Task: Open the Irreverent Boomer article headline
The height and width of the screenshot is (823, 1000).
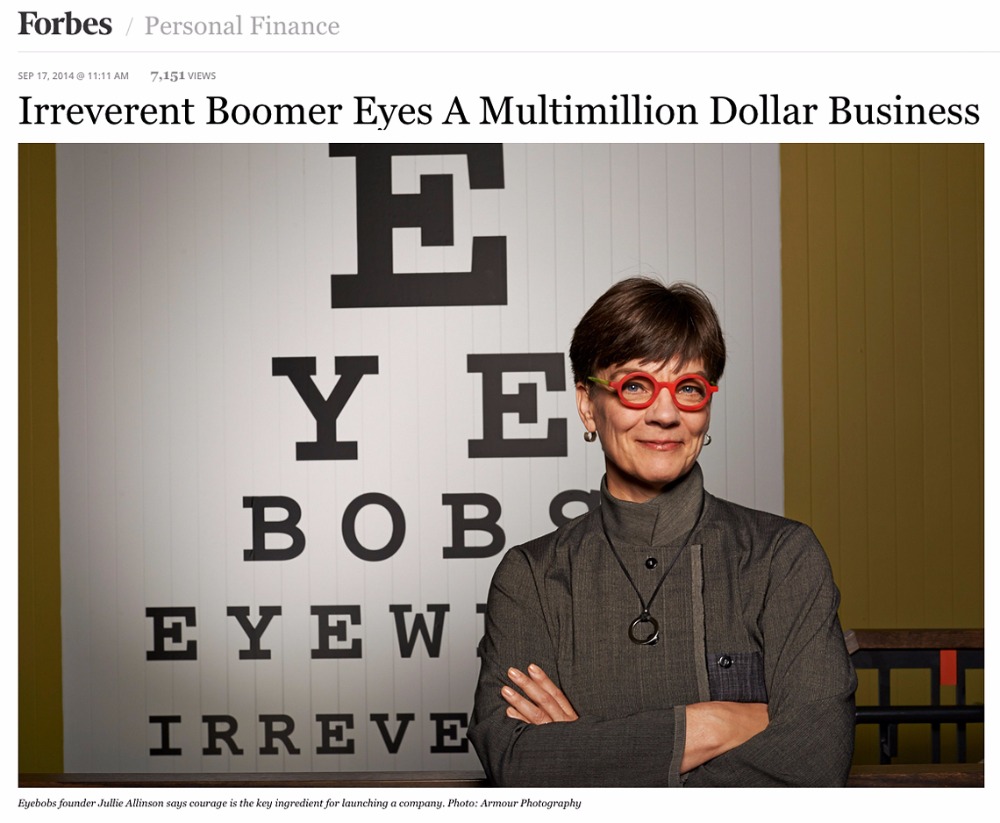Action: pyautogui.click(x=499, y=110)
